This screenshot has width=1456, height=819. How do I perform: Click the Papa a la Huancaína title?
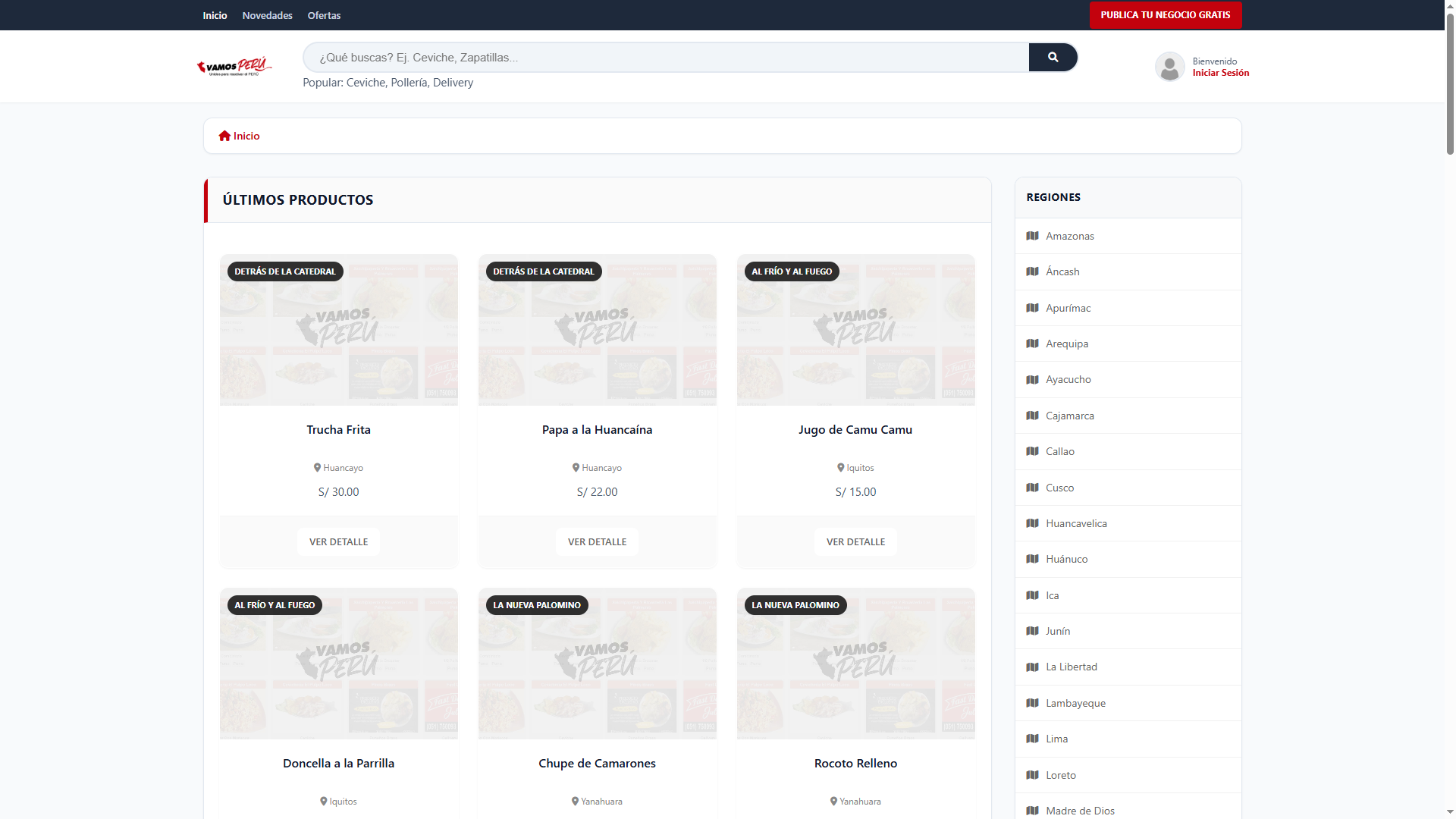coord(597,430)
